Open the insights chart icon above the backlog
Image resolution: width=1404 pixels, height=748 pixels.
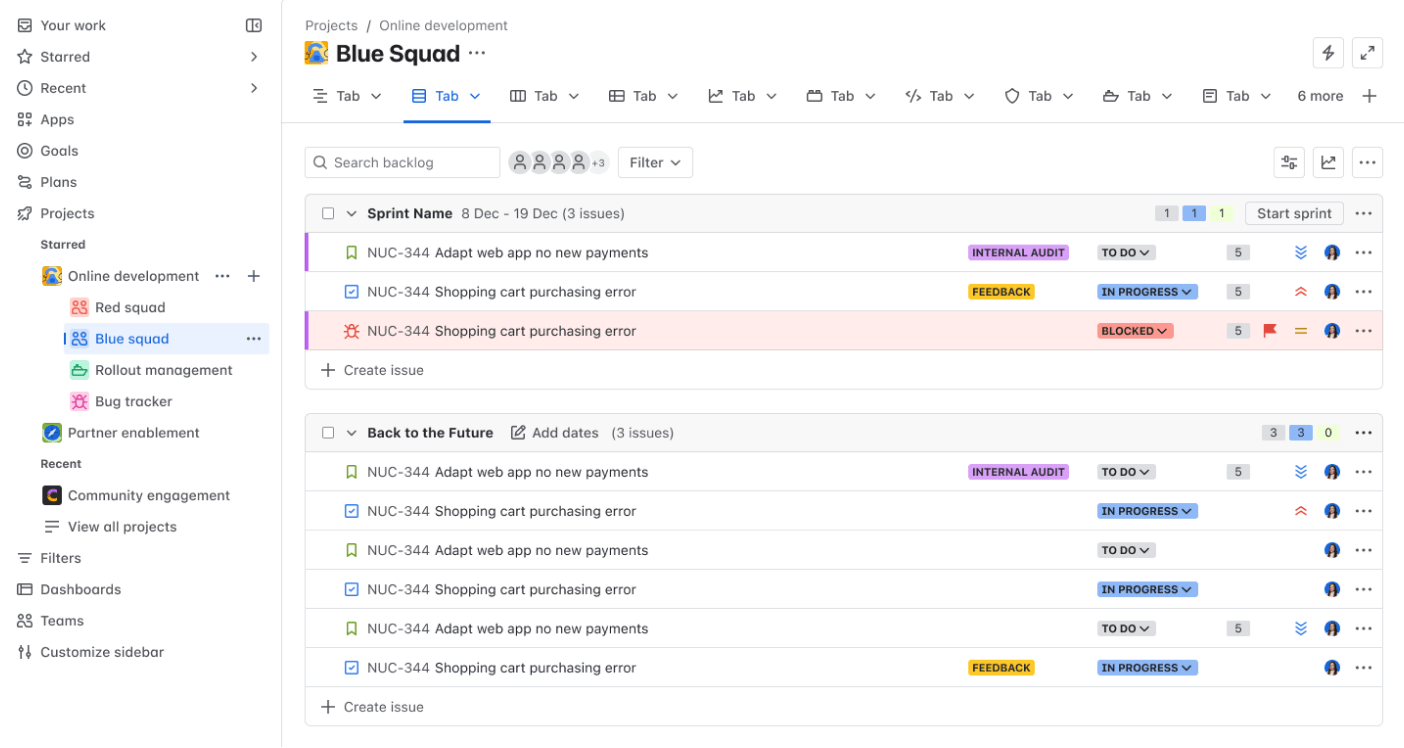(1328, 162)
